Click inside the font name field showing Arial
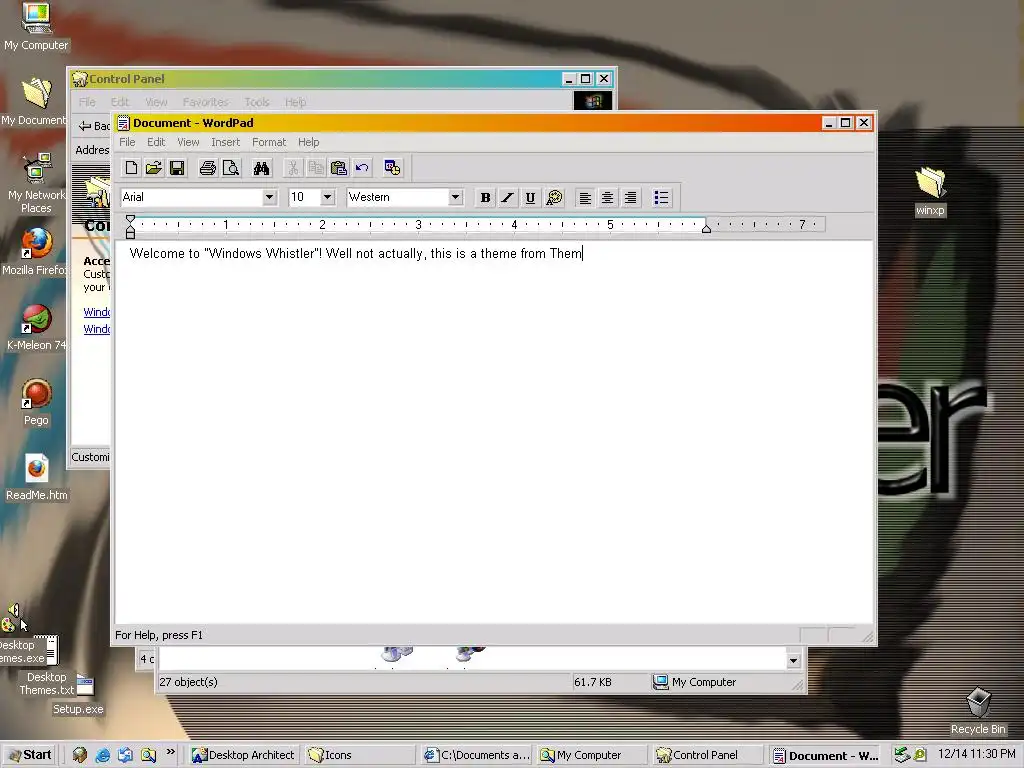 coord(191,197)
